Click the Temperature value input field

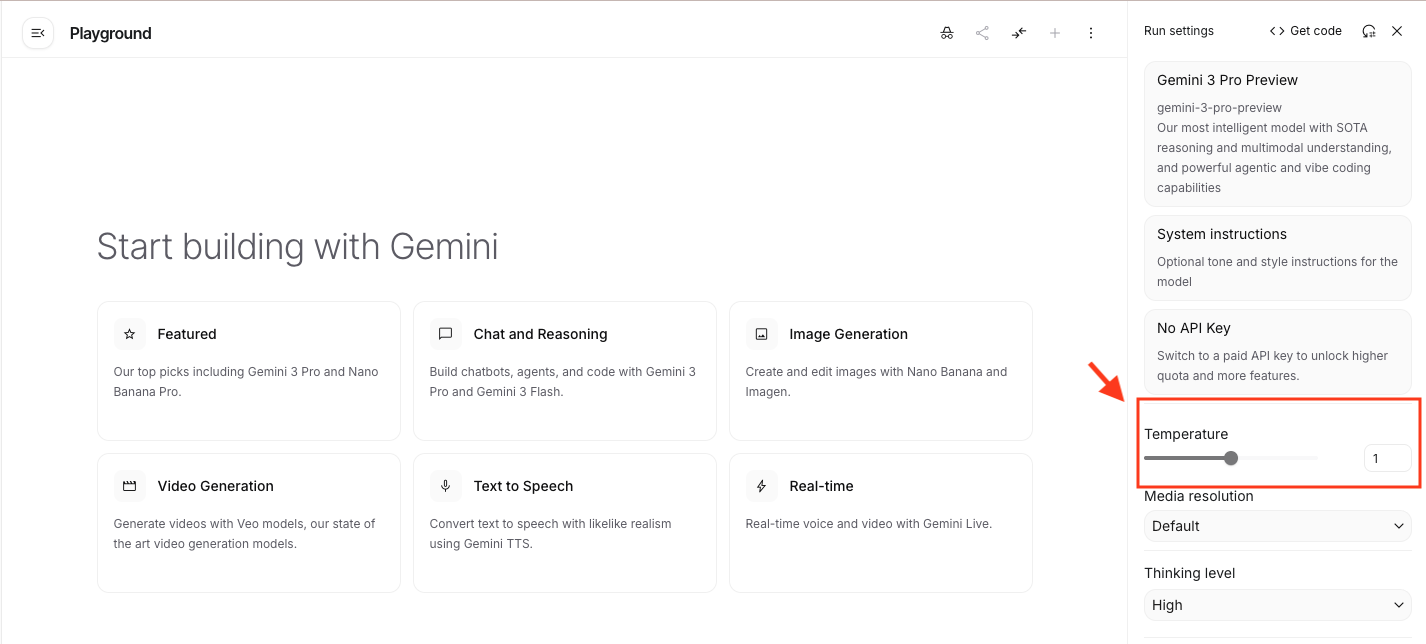click(x=1387, y=458)
